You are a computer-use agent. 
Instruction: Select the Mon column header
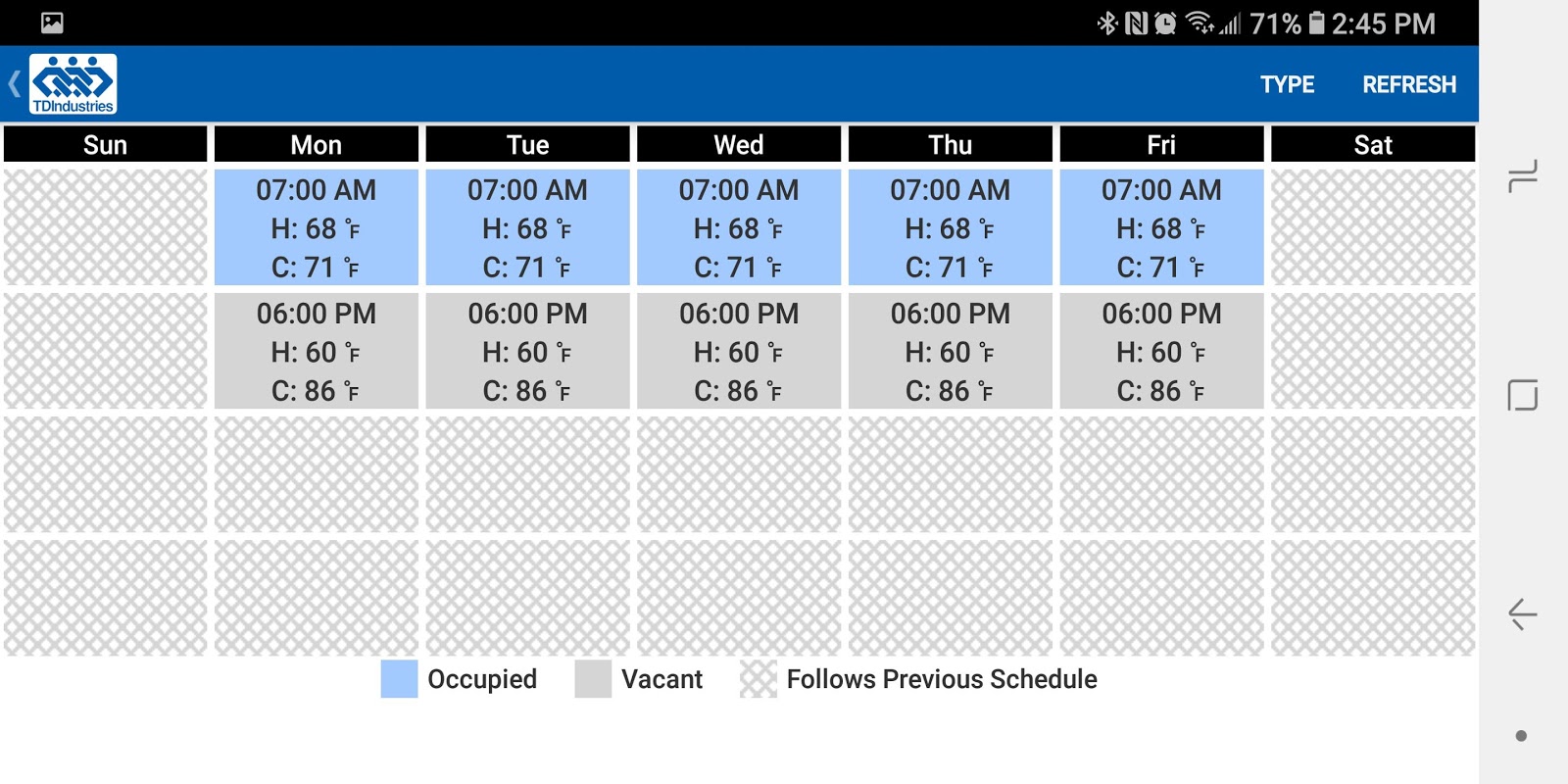[317, 144]
